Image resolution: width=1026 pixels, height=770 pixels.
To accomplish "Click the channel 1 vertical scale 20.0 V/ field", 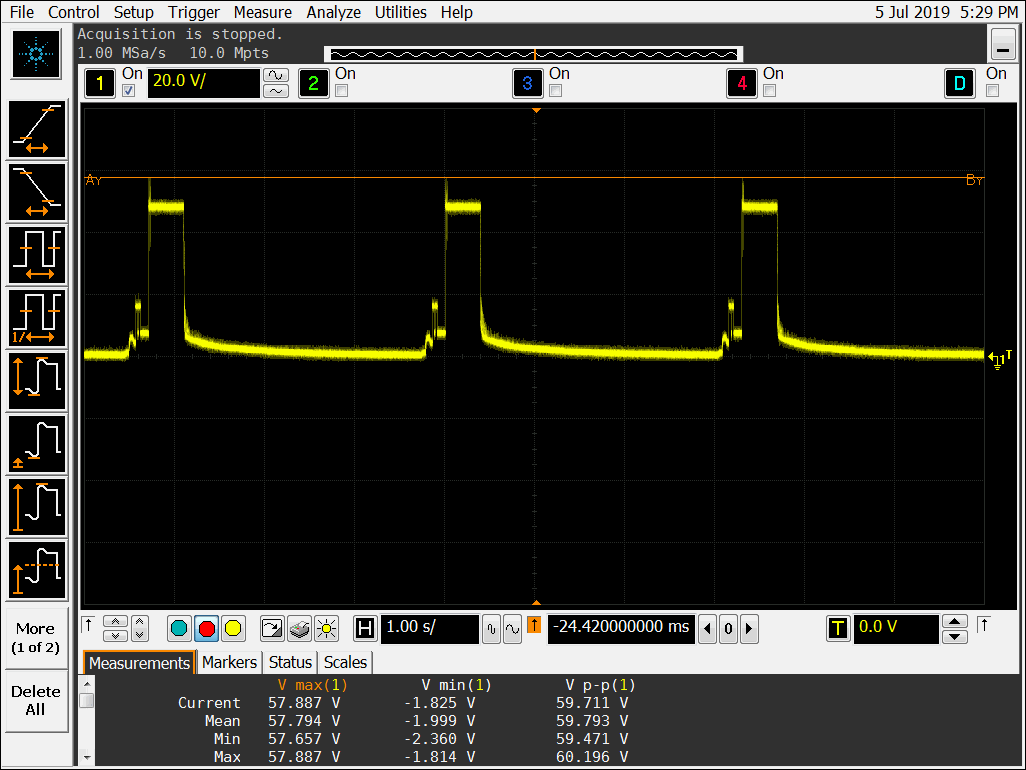I will pos(203,83).
